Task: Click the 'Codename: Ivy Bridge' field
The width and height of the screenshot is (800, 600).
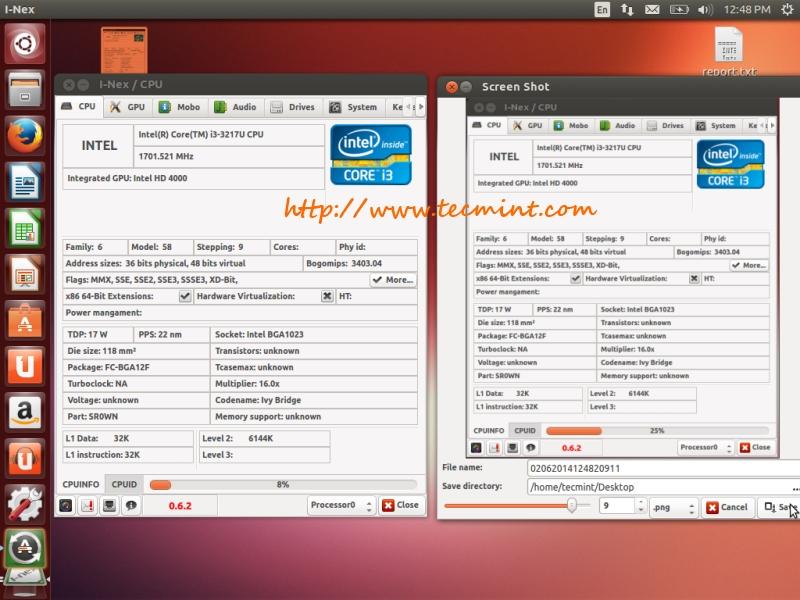Action: (314, 400)
